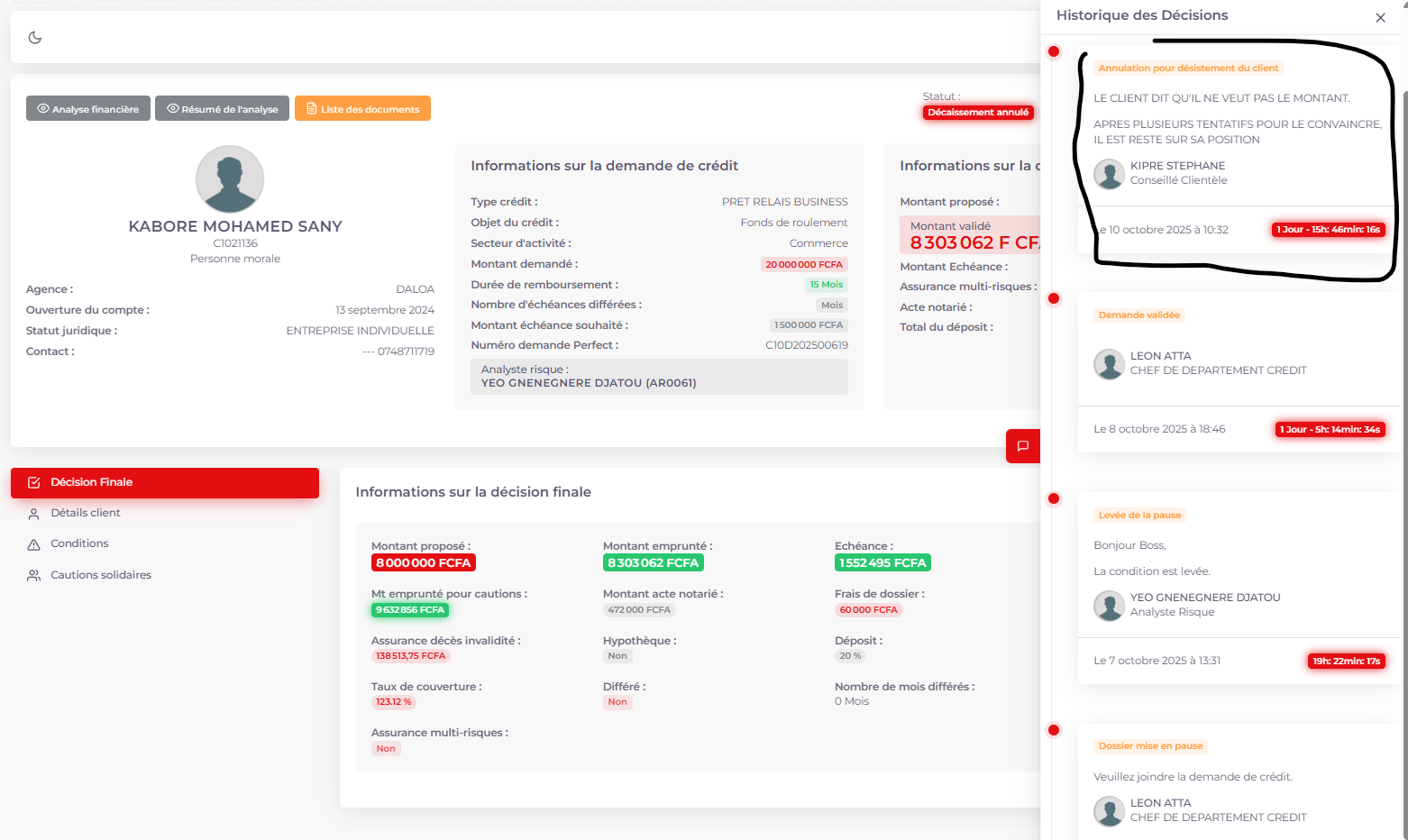
Task: Toggle dark mode moon icon
Action: [x=35, y=38]
